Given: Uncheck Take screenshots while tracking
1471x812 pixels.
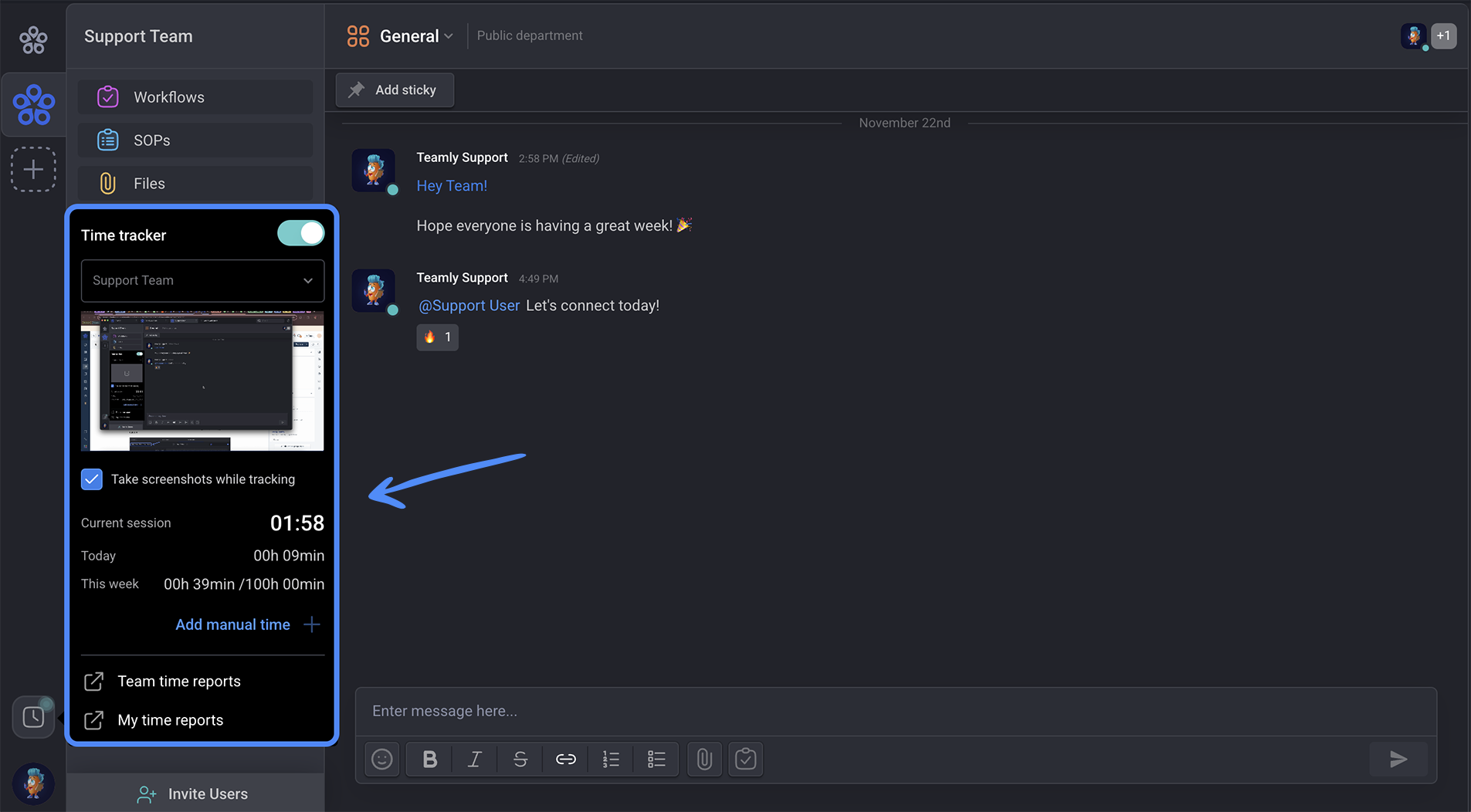Looking at the screenshot, I should [92, 479].
